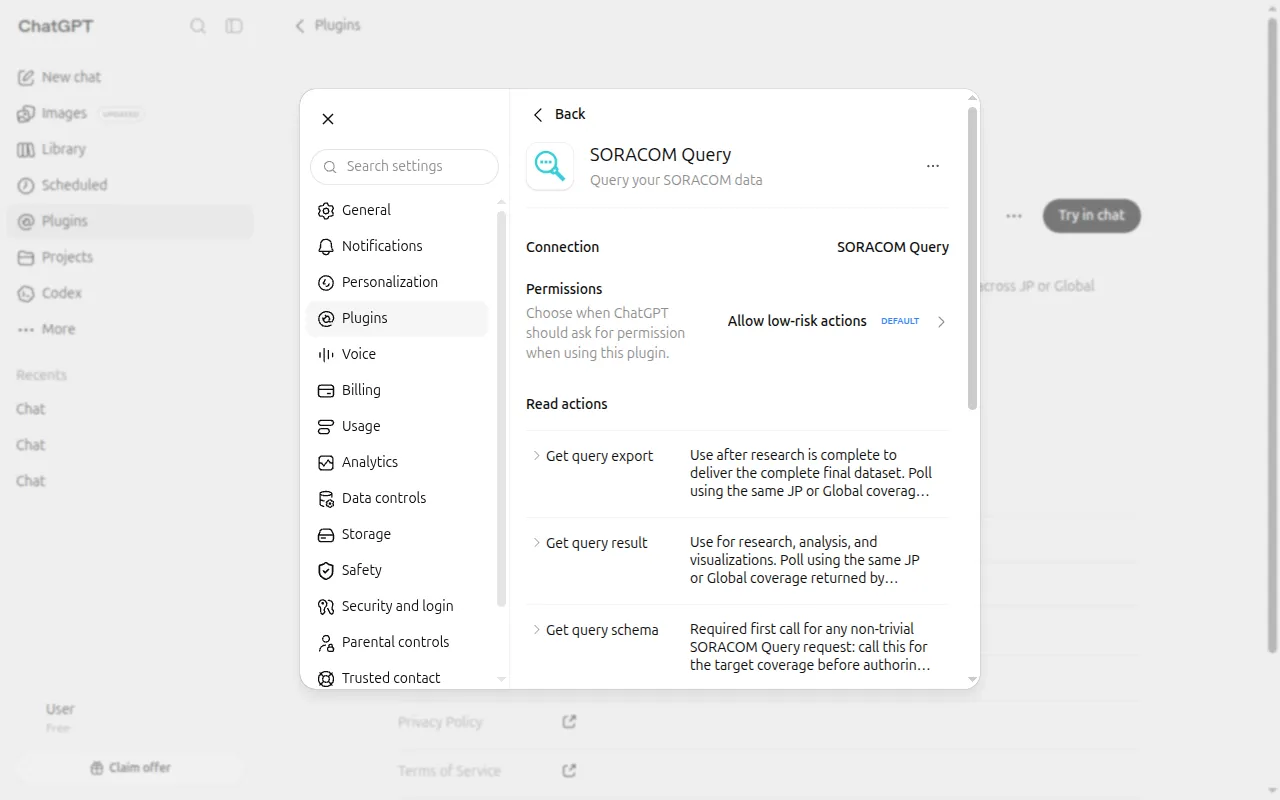Click the Billing card icon
Image resolution: width=1280 pixels, height=800 pixels.
coord(326,390)
